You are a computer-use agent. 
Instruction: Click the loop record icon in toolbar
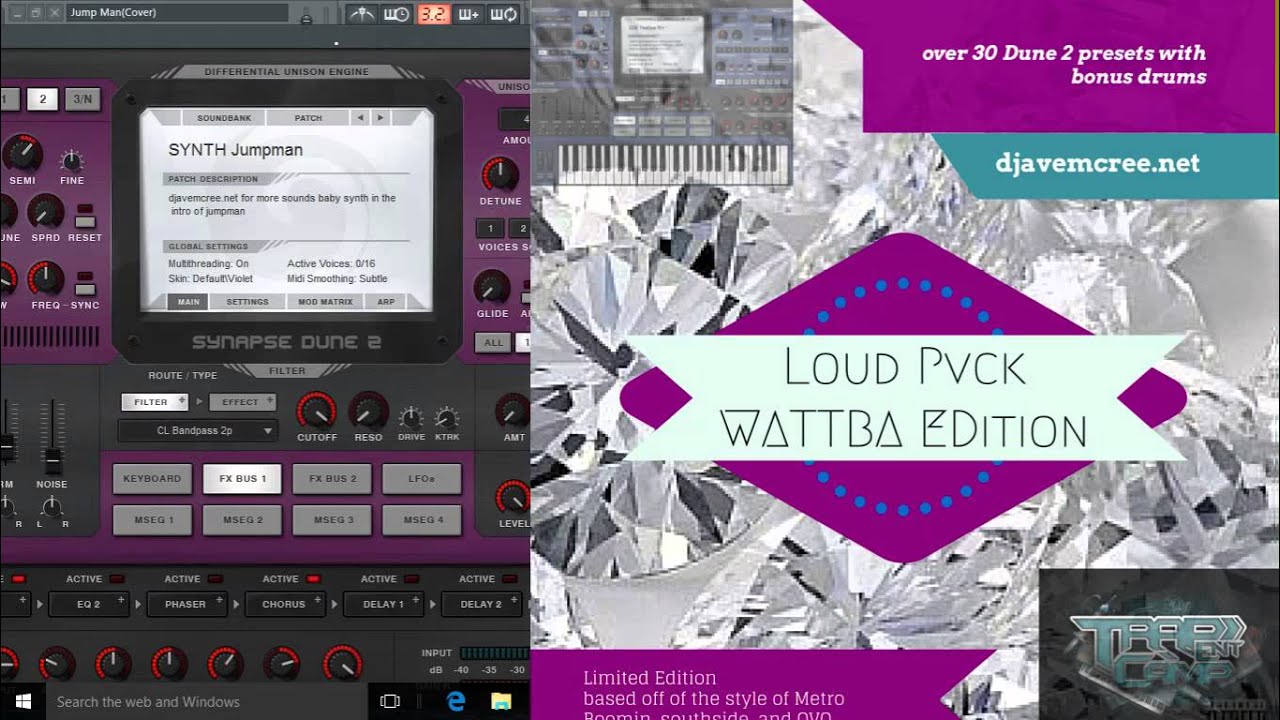(x=505, y=14)
